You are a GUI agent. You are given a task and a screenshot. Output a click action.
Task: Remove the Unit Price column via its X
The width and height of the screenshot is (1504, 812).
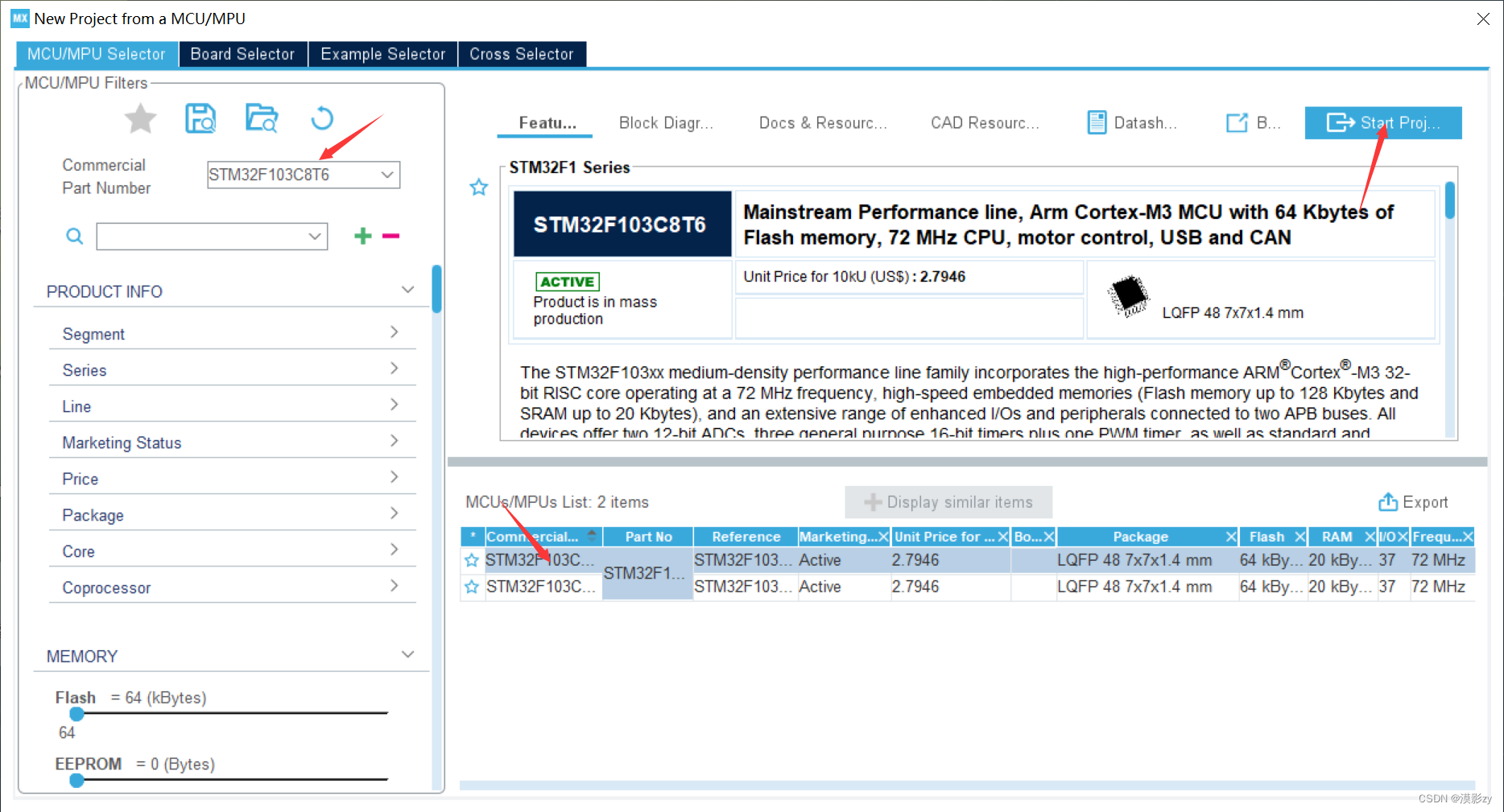point(1003,537)
